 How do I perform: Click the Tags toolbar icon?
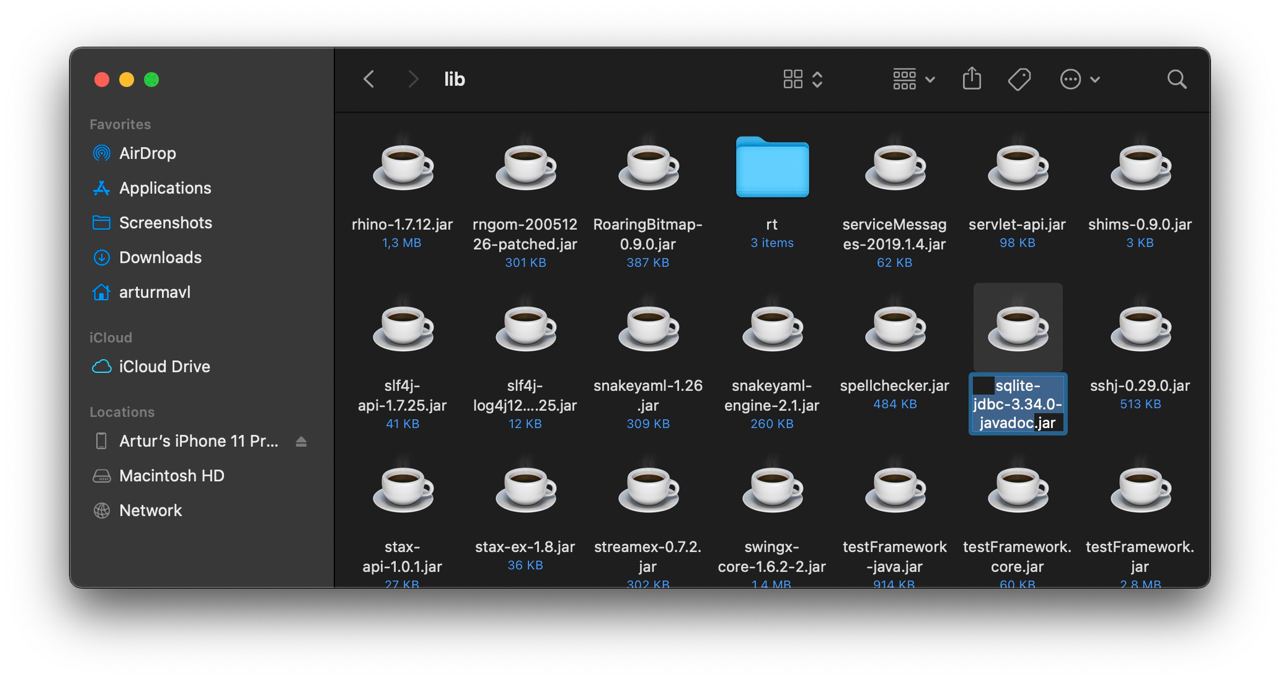coord(1019,79)
